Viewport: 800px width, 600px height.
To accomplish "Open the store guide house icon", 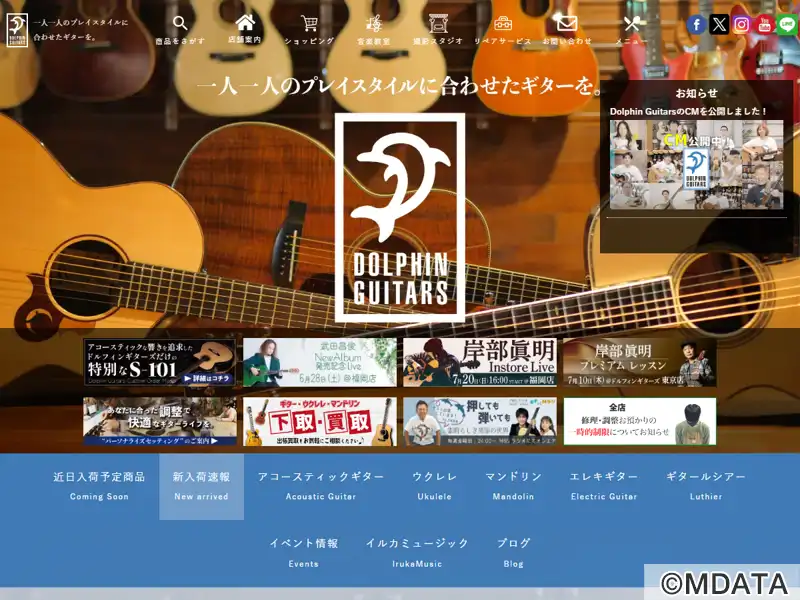I will [x=245, y=22].
